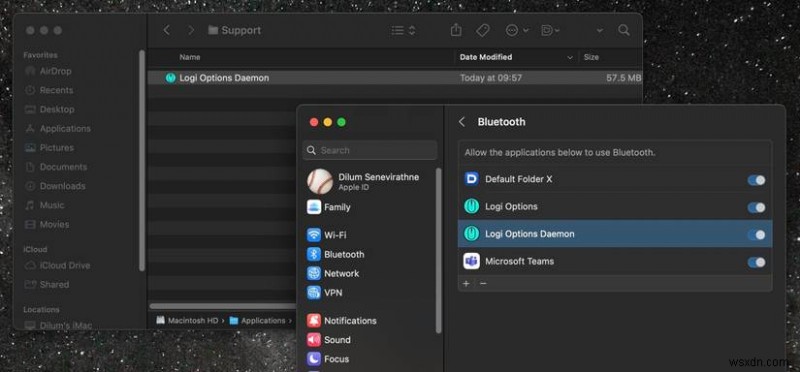Open the Finder Action ellipsis menu
This screenshot has height=372, width=800.
coord(516,31)
